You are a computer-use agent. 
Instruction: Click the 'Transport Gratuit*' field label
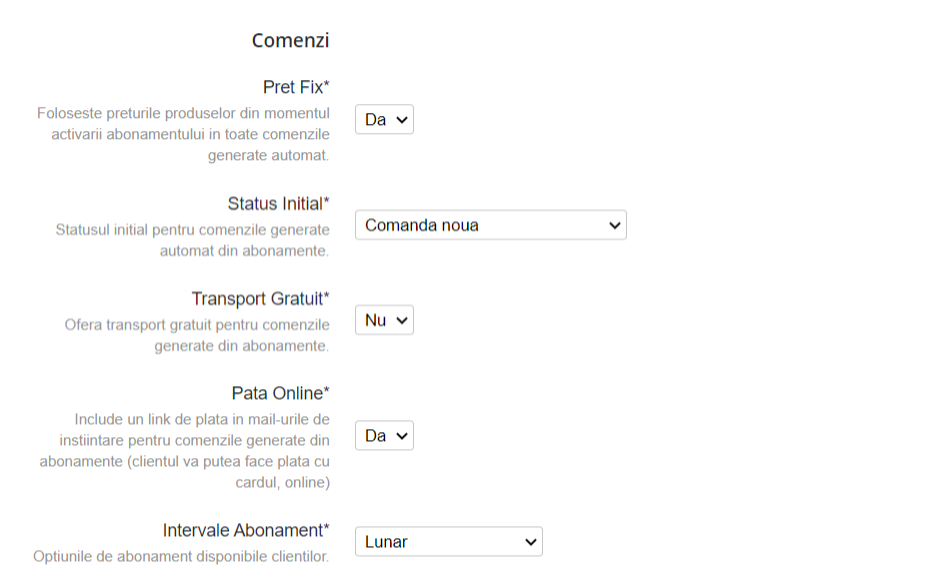(x=260, y=299)
